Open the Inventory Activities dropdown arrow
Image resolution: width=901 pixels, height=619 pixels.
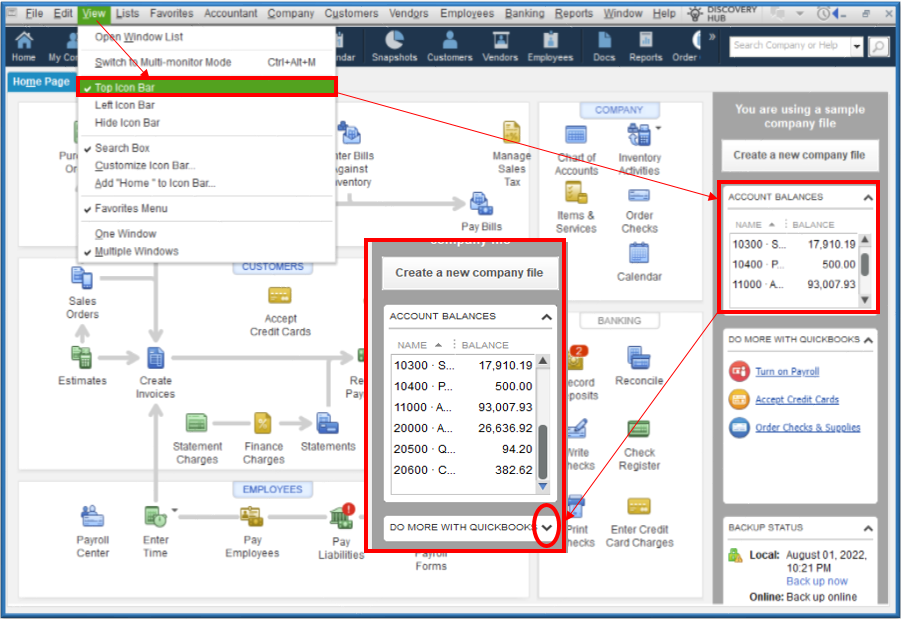(658, 128)
